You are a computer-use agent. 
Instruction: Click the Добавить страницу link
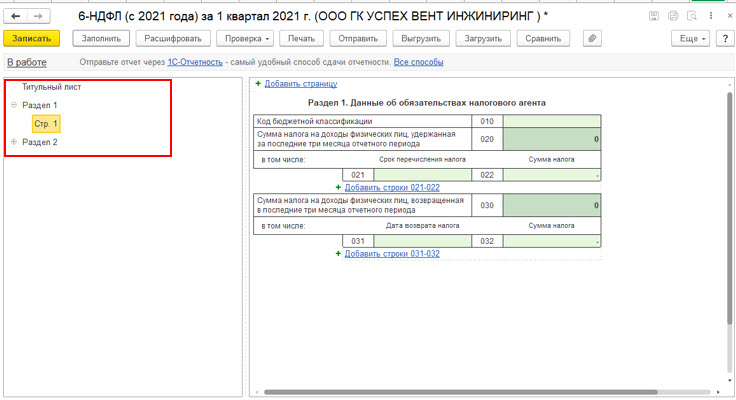click(x=300, y=84)
